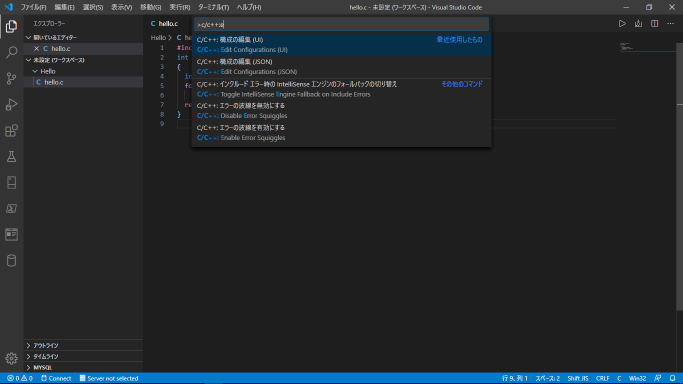Click Connect in the status bar

point(56,378)
